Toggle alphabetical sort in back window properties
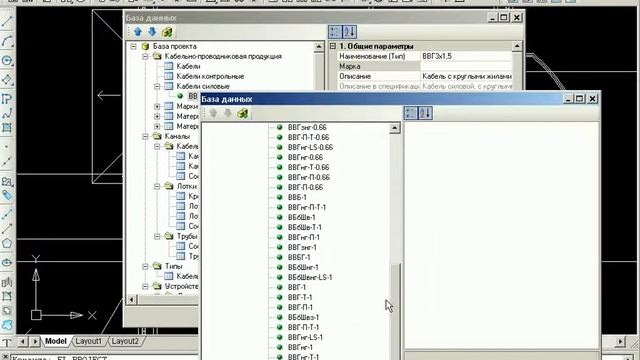Viewport: 640px width, 360px height. click(x=349, y=32)
